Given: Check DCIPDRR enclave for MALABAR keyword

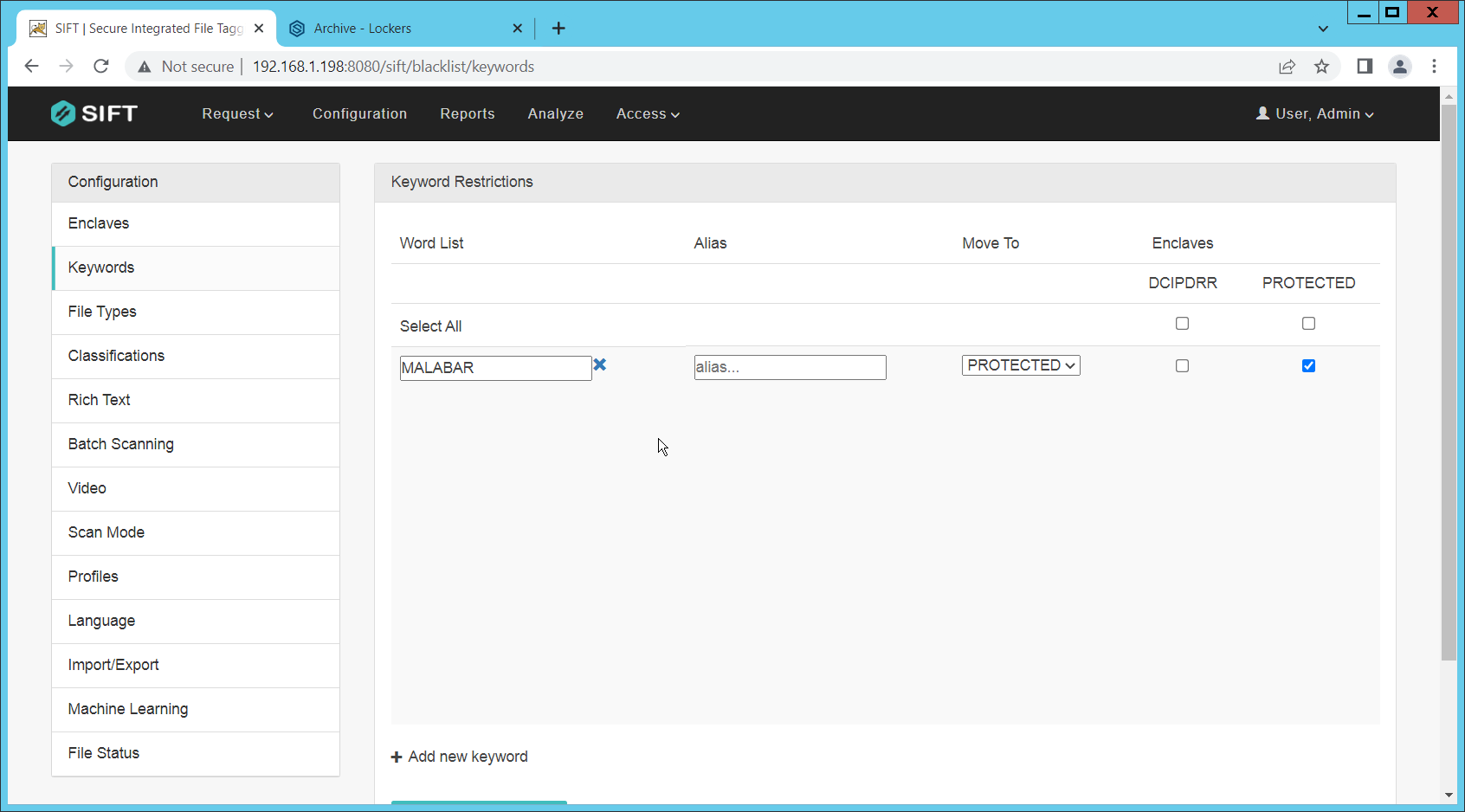Looking at the screenshot, I should (x=1182, y=366).
